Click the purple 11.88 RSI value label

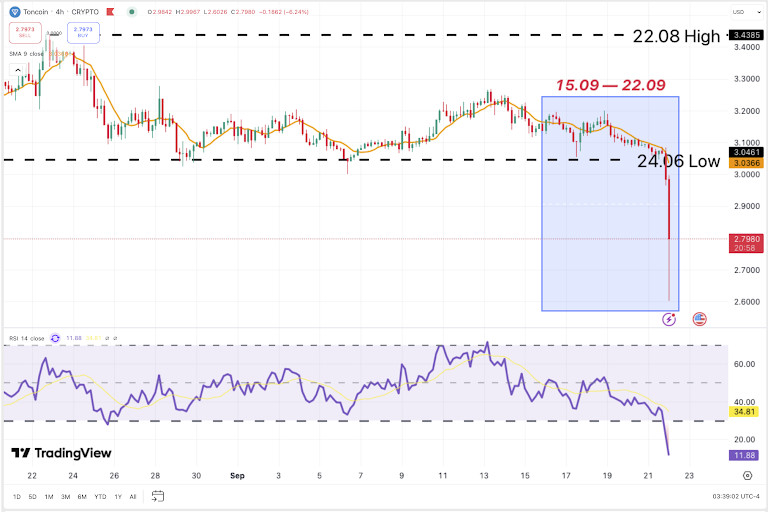click(744, 455)
